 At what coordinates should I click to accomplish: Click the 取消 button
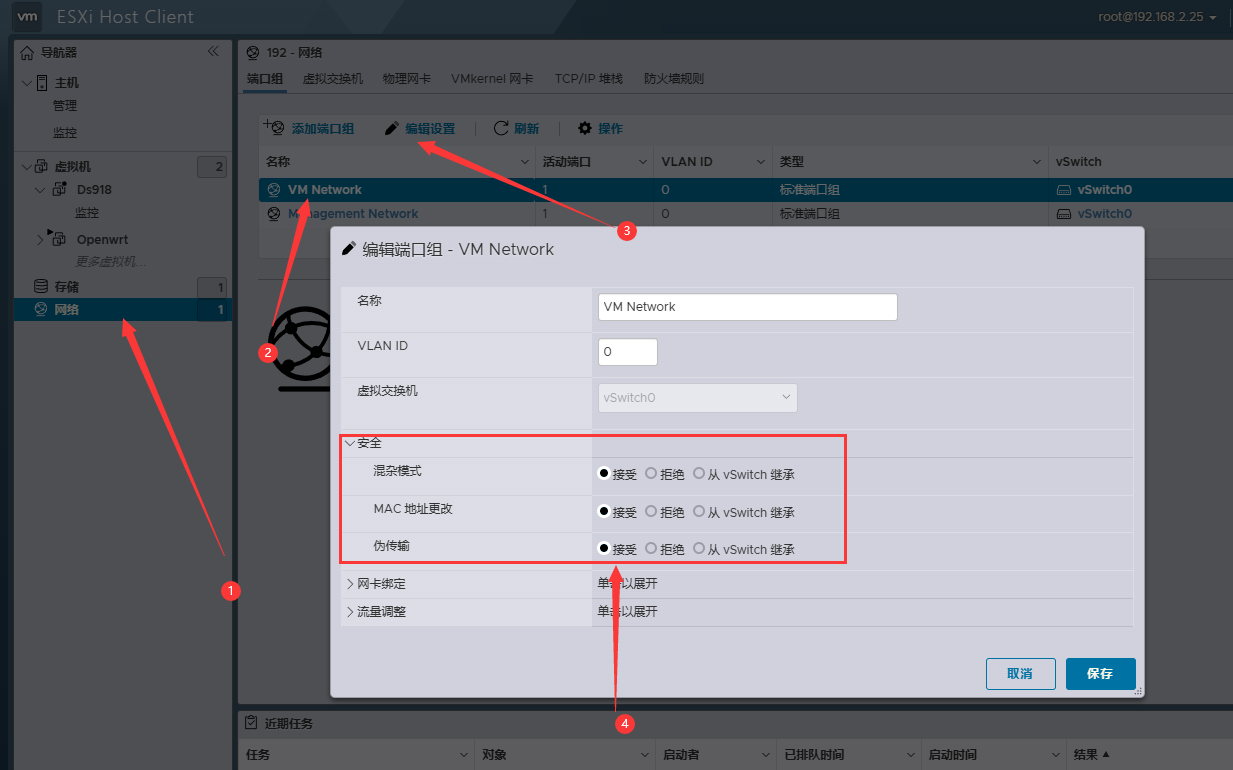coord(1021,674)
